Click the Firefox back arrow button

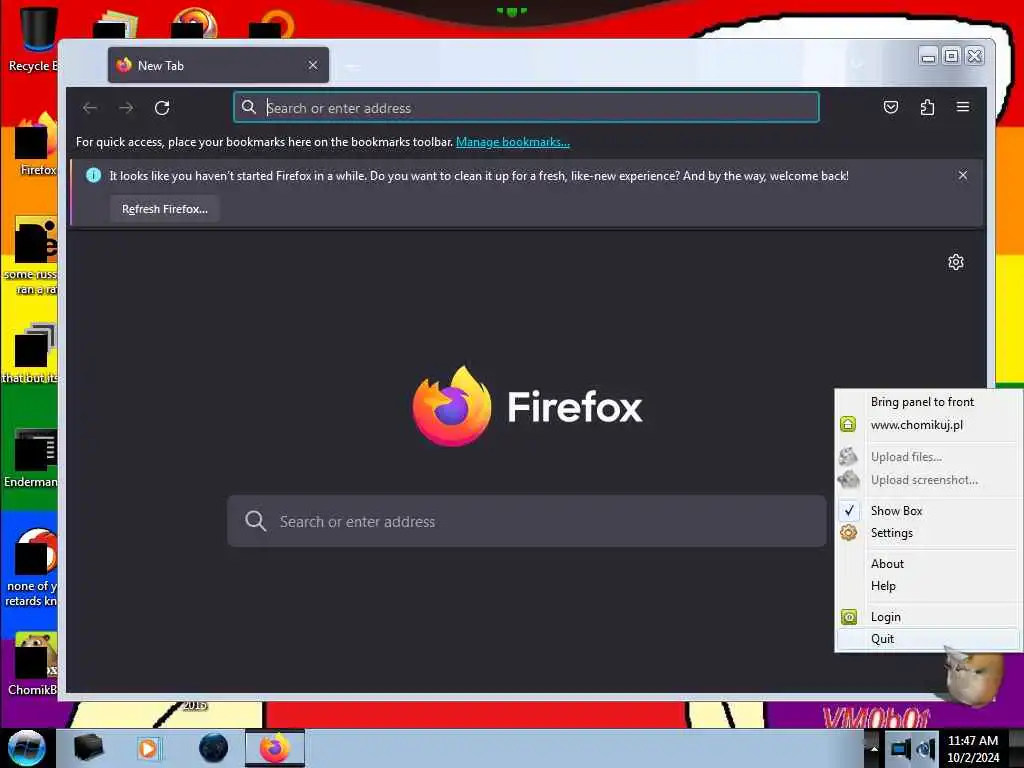coord(90,108)
